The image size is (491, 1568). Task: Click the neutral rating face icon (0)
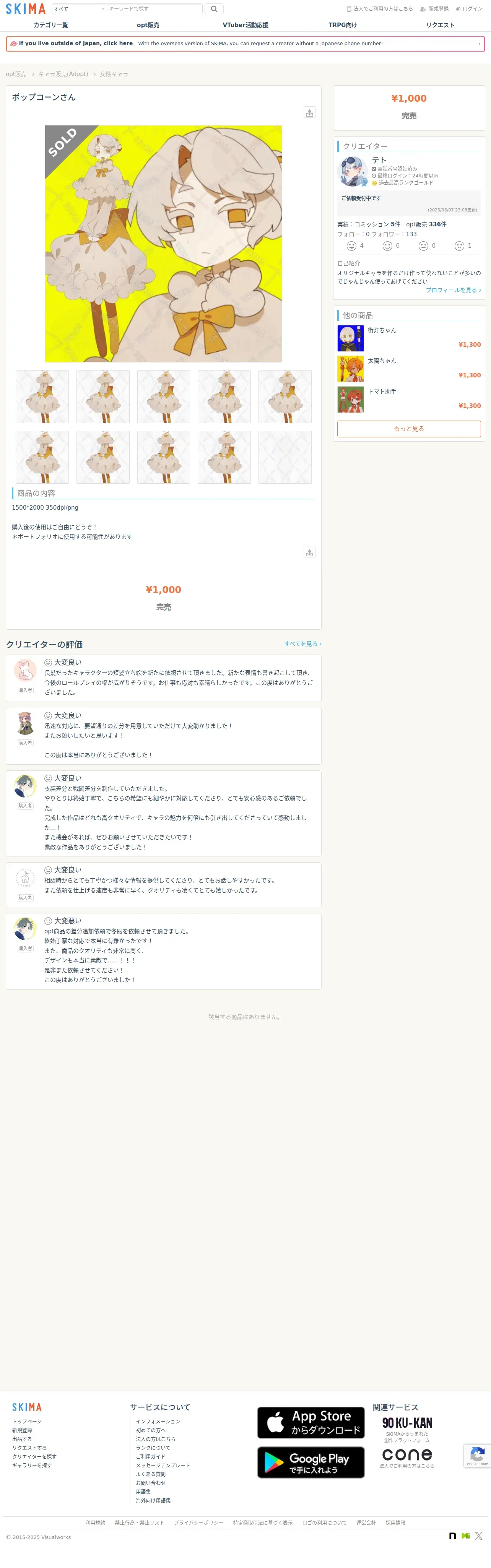[x=423, y=246]
